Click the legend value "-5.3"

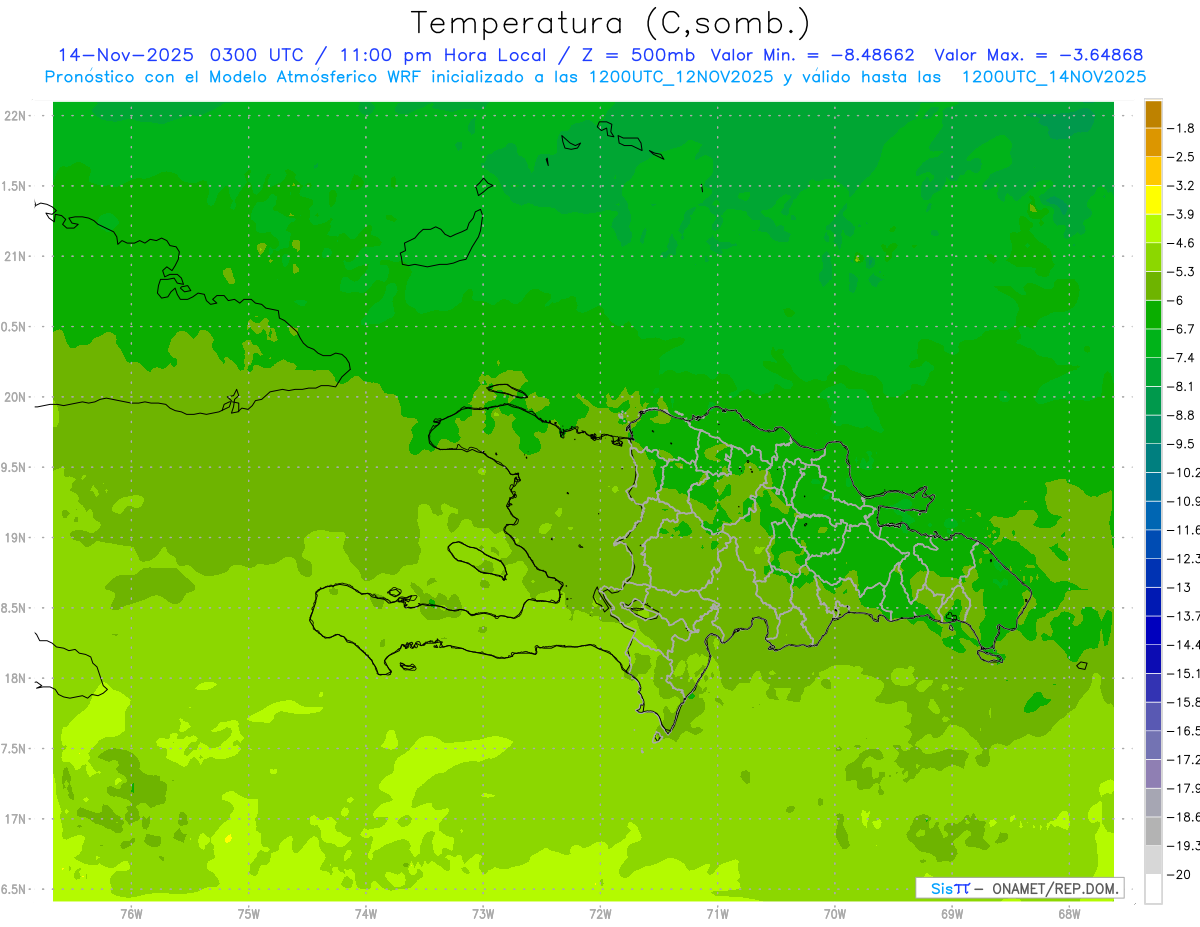tap(1182, 272)
